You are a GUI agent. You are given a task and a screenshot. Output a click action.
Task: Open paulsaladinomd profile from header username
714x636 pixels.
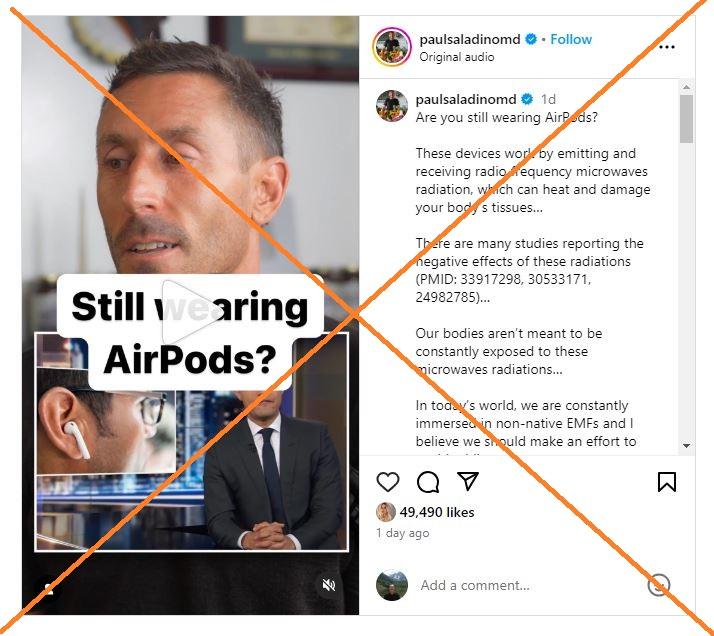[x=469, y=39]
